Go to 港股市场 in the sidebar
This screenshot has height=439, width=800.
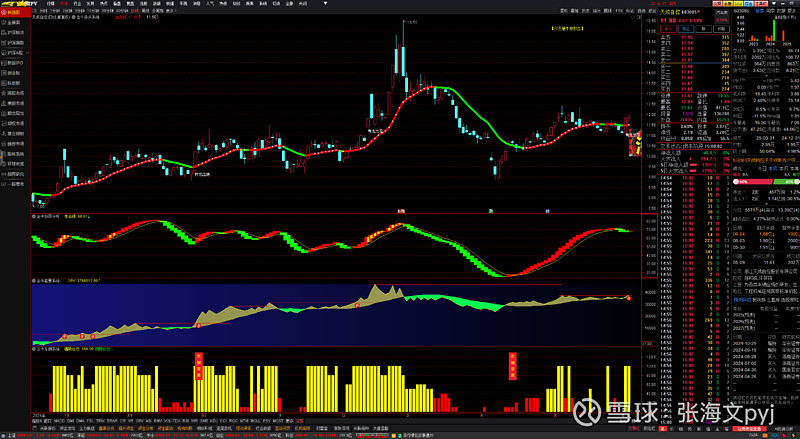pos(15,94)
